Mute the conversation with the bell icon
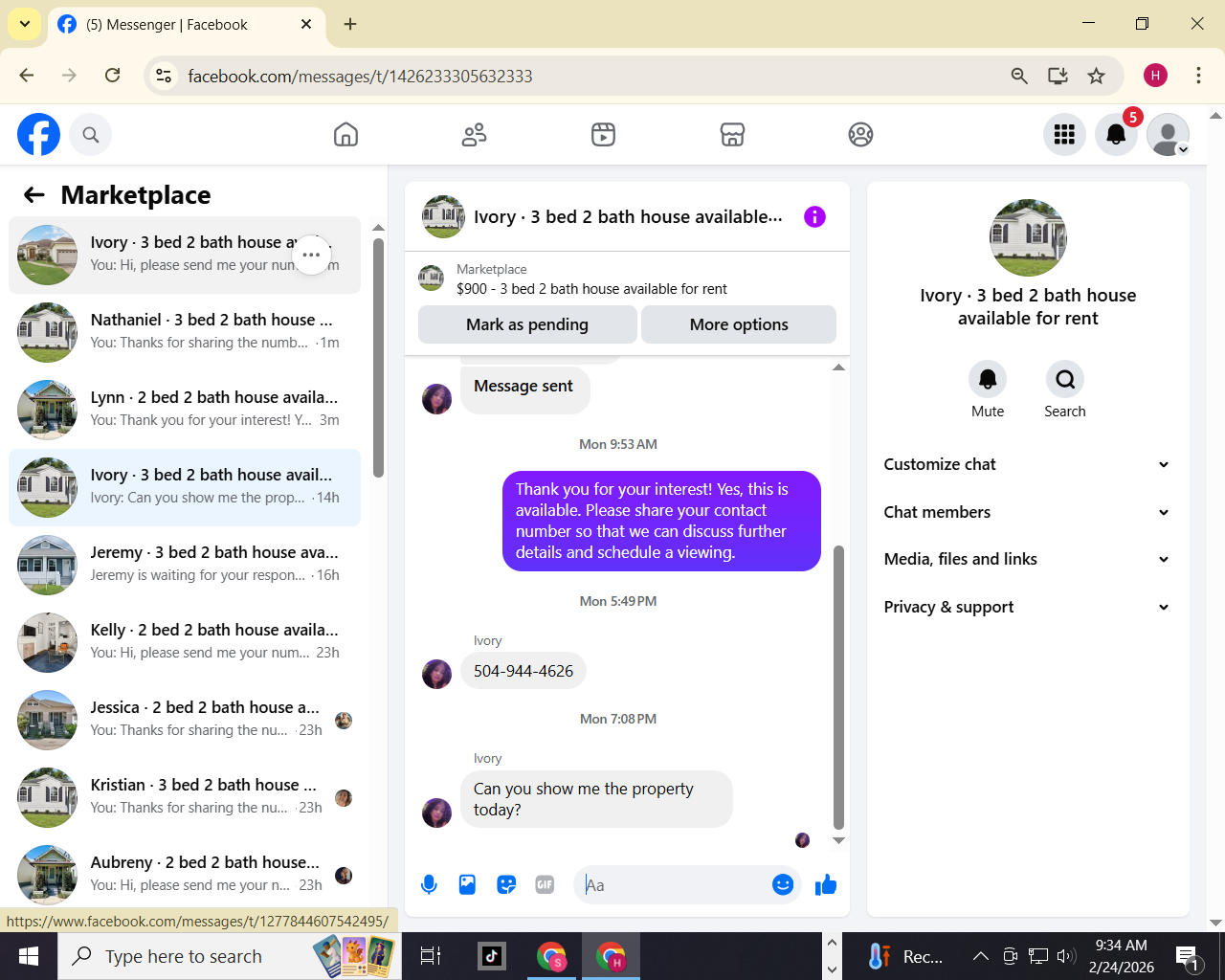 pos(988,380)
